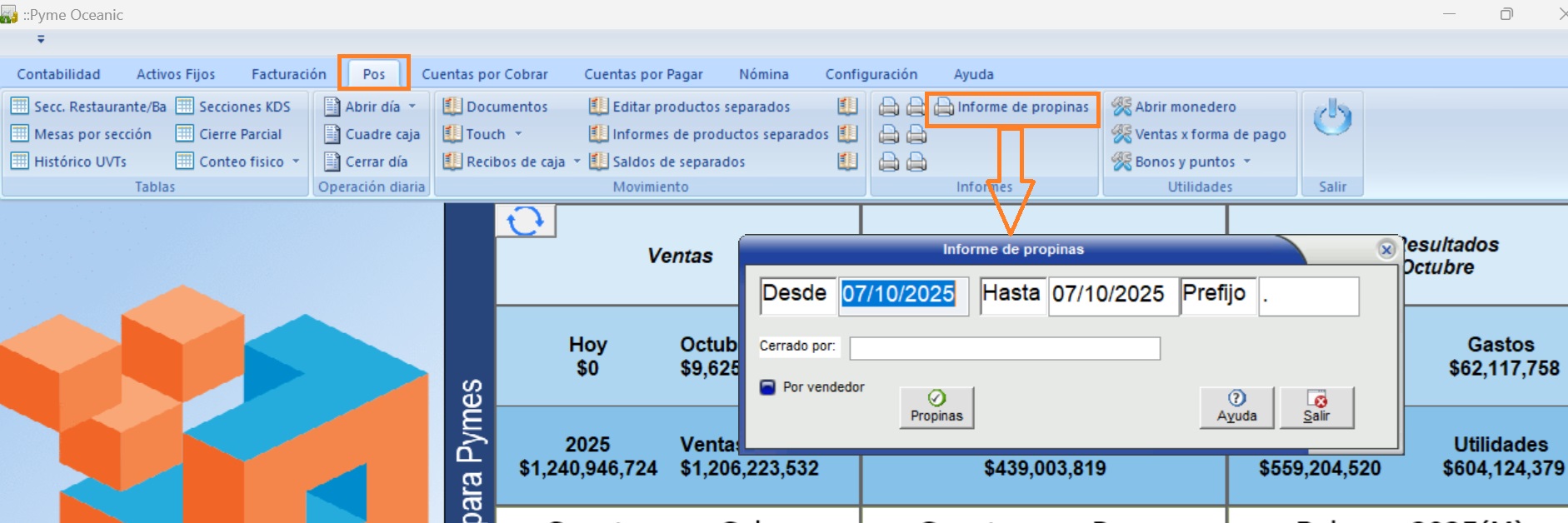Viewport: 1568px width, 523px height.
Task: Open Cuadre caja
Action: pos(372,134)
